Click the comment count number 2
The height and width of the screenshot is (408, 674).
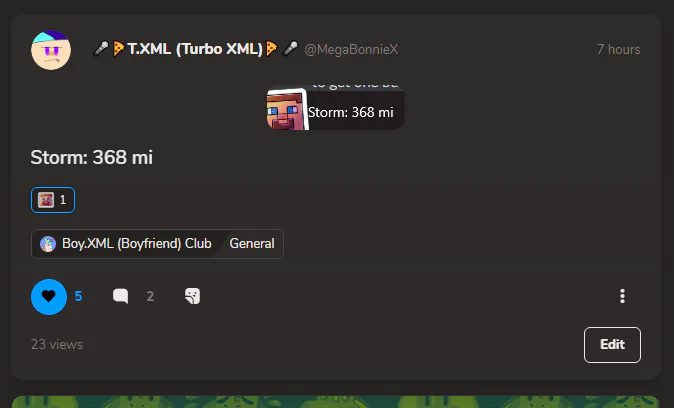pyautogui.click(x=150, y=296)
